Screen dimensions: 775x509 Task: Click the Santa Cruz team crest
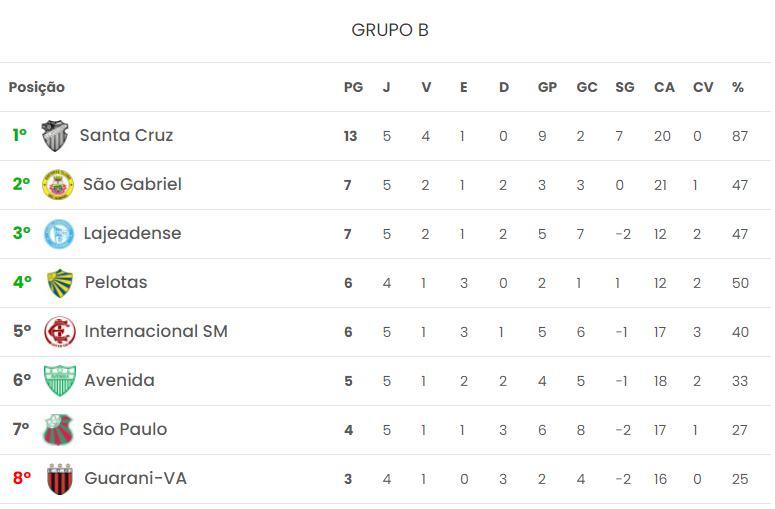pyautogui.click(x=55, y=136)
